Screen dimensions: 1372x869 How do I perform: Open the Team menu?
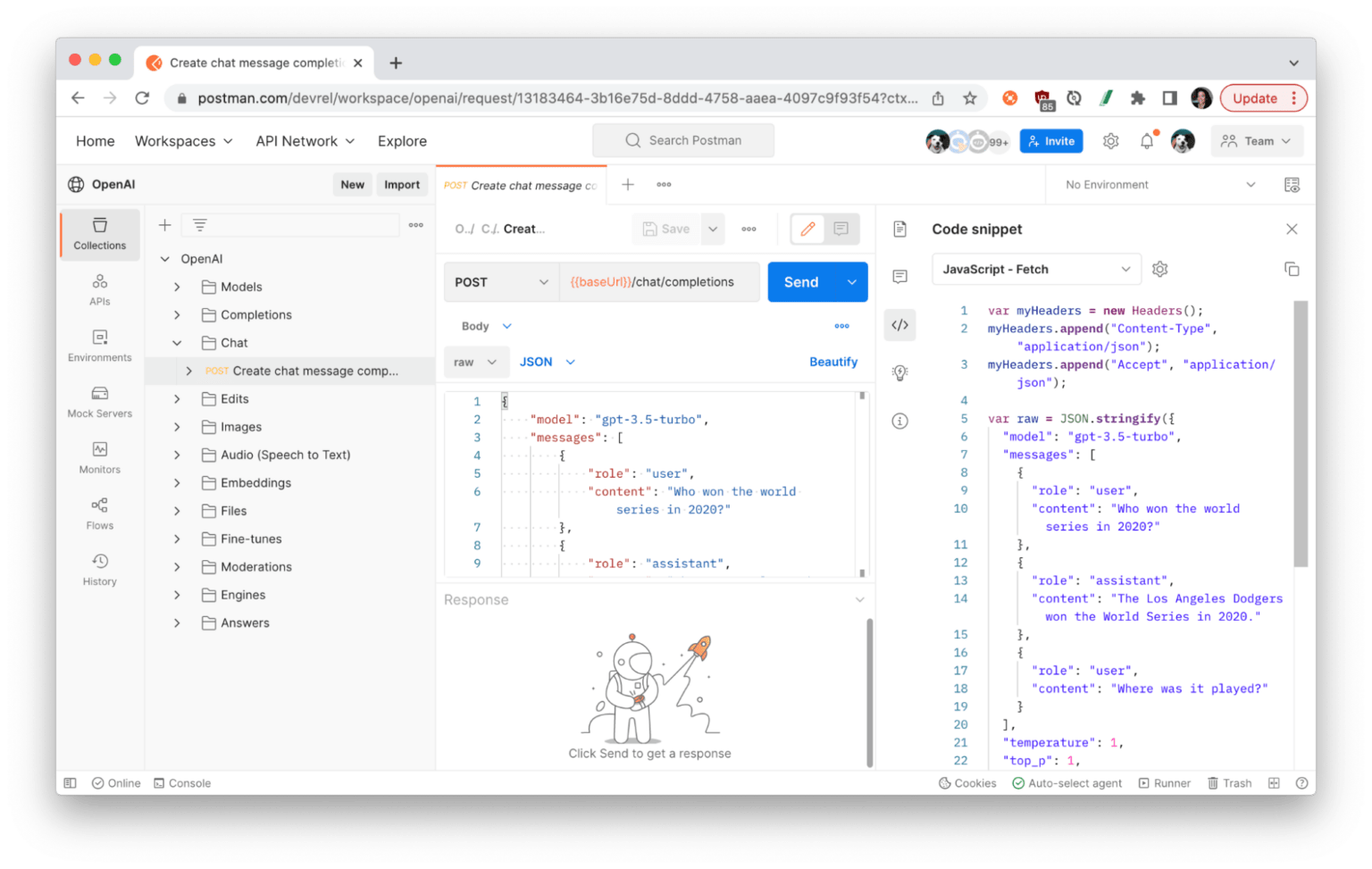(x=1256, y=141)
